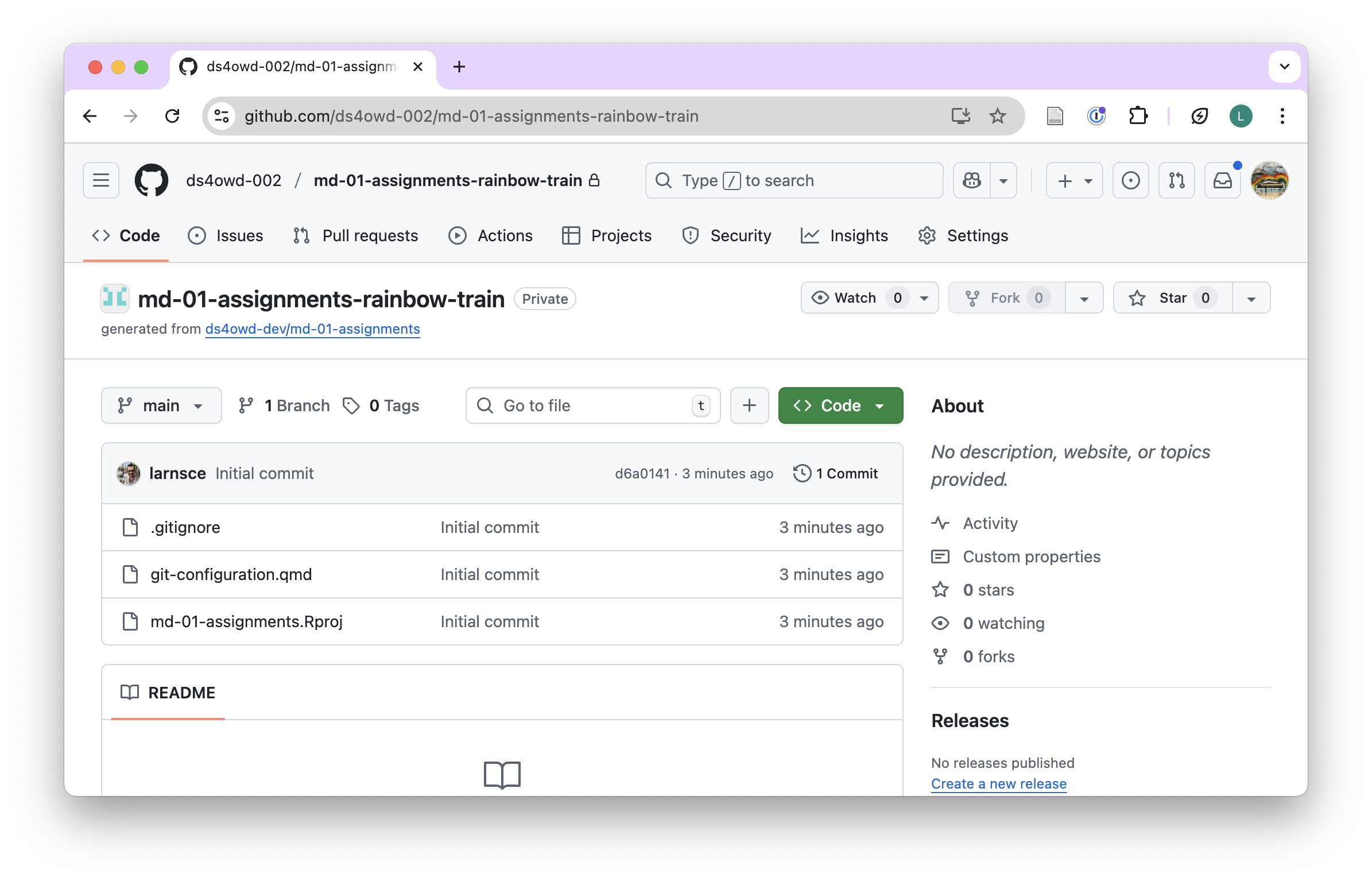Expand the create new plus dropdown
This screenshot has width=1372, height=881.
tap(1074, 180)
